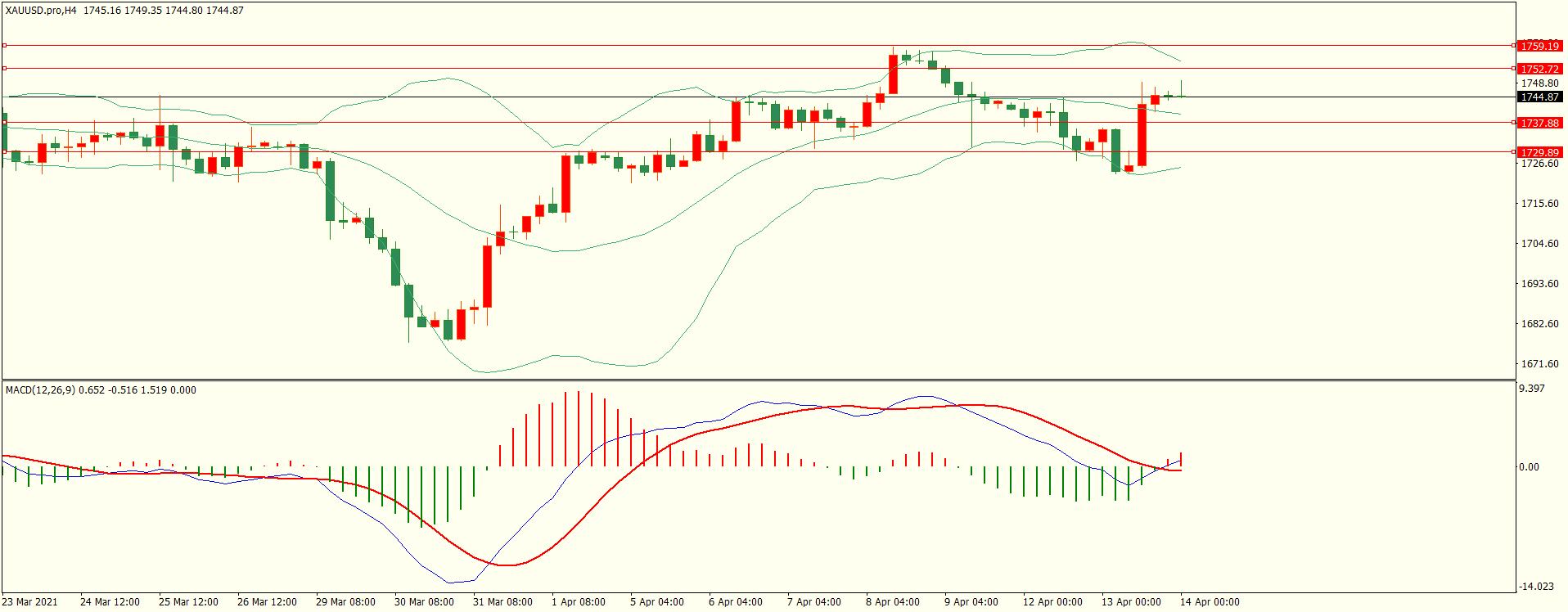Viewport: 1568px width, 612px height.
Task: Click the 23 Mar 2021 date label
Action: point(30,602)
